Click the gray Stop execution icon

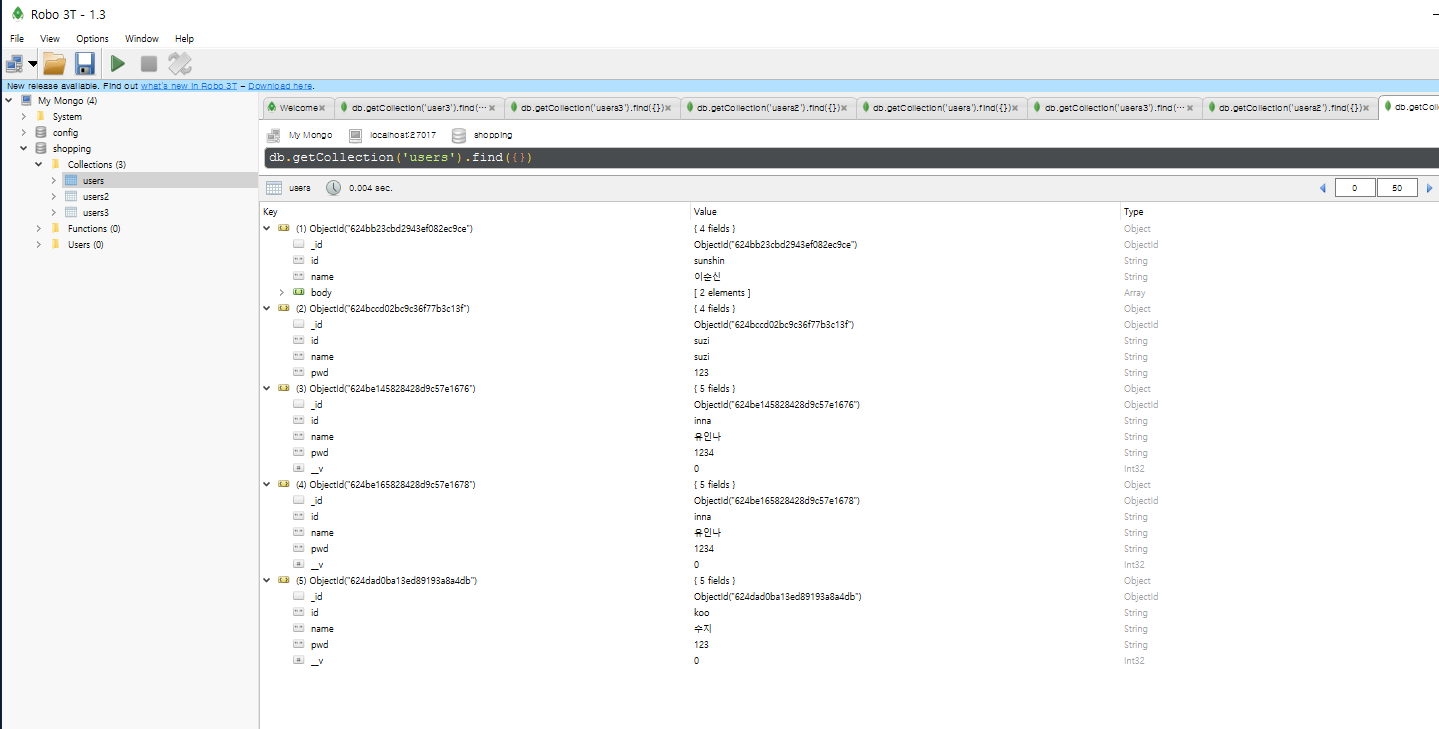[x=148, y=64]
